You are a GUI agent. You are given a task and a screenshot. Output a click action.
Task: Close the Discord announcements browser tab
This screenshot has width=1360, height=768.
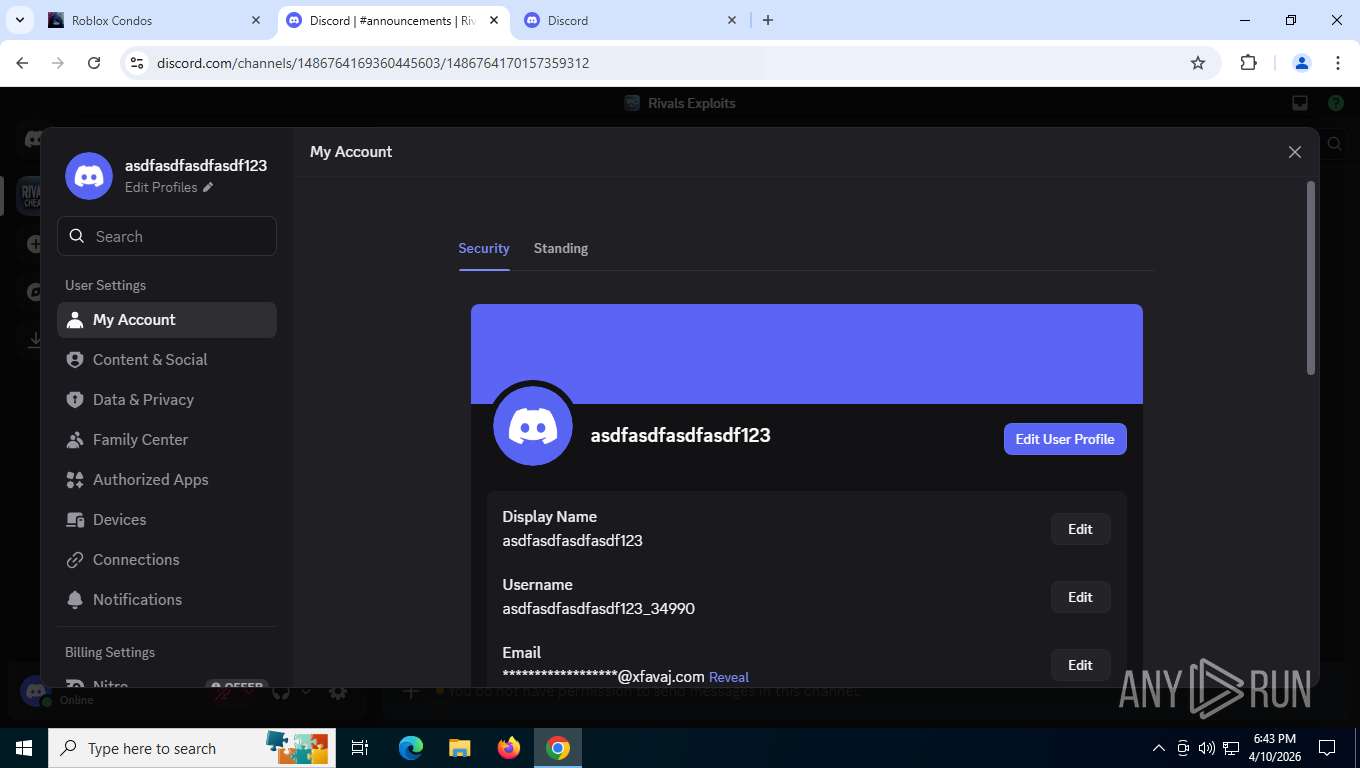(x=494, y=20)
